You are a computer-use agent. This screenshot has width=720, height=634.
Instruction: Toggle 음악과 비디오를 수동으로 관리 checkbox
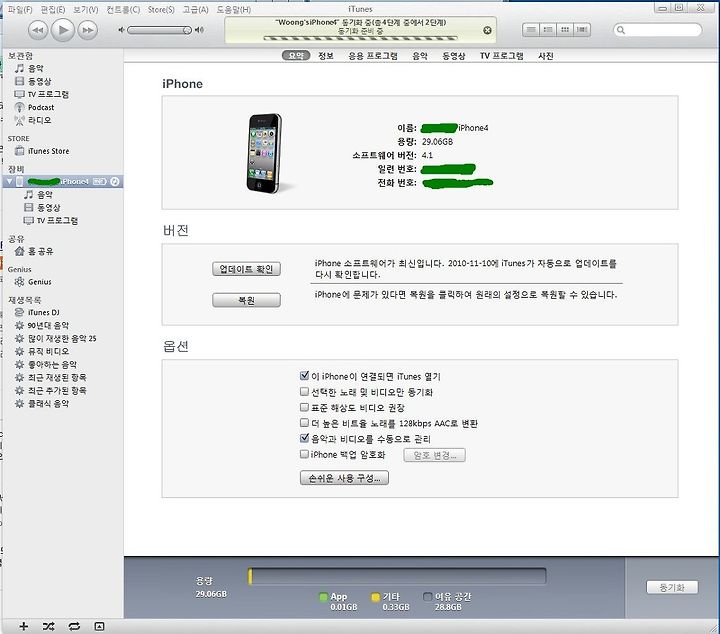click(x=304, y=438)
